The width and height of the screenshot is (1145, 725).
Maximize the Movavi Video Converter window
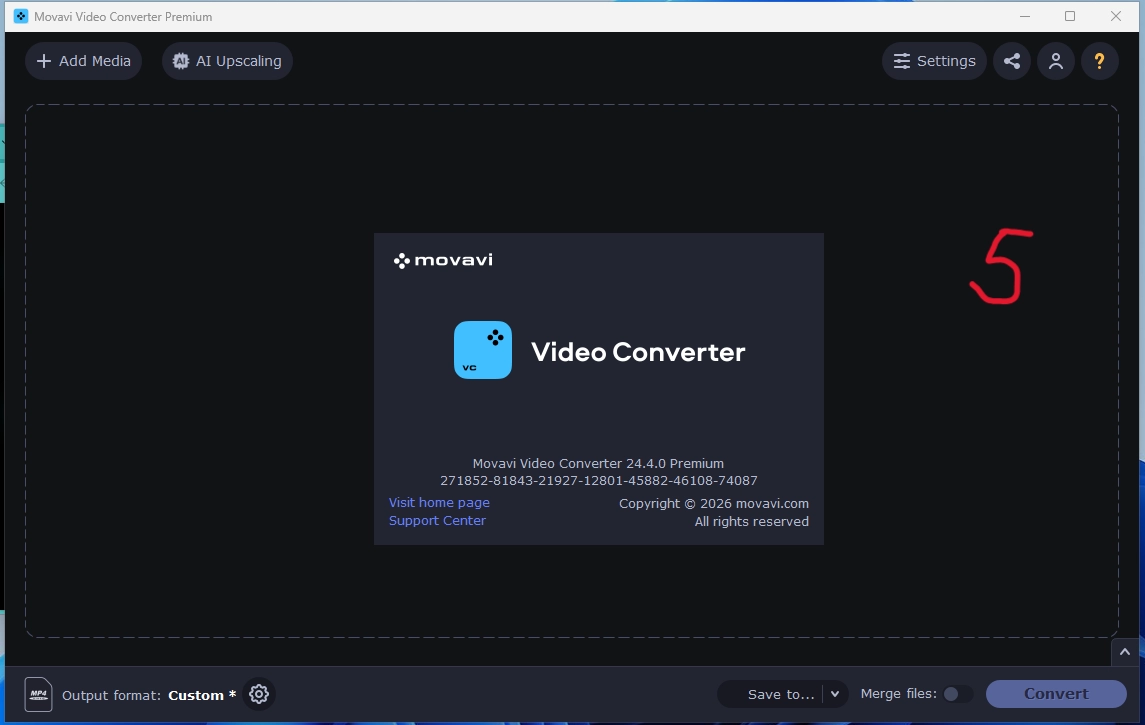point(1070,16)
